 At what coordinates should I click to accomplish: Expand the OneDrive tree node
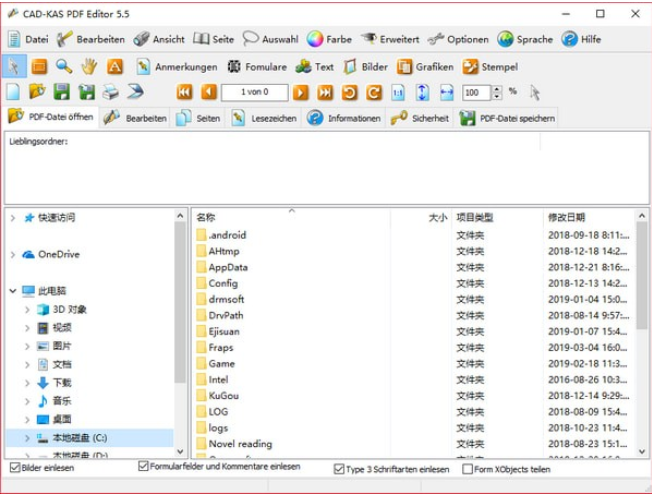(13, 255)
